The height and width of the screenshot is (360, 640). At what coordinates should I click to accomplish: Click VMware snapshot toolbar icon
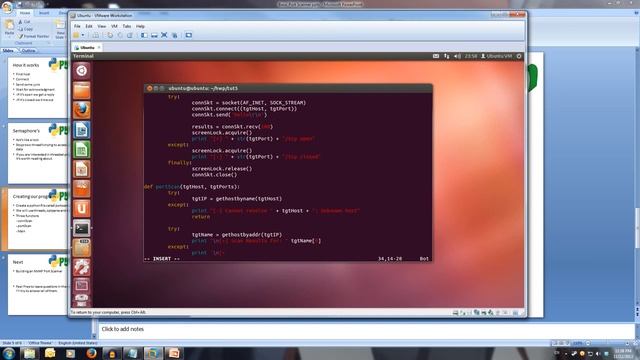coord(110,35)
